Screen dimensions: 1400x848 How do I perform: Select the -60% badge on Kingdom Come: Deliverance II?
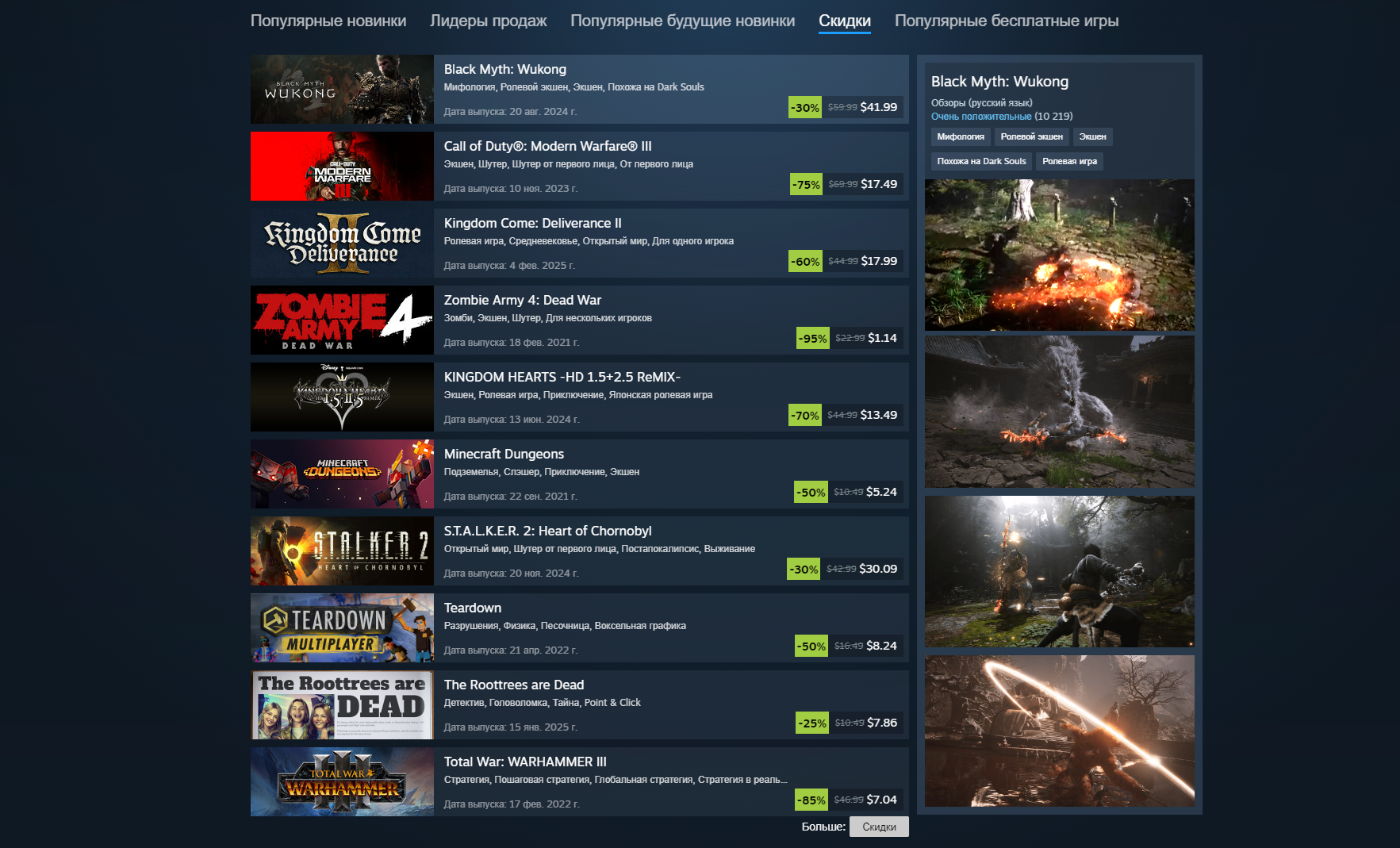[806, 261]
